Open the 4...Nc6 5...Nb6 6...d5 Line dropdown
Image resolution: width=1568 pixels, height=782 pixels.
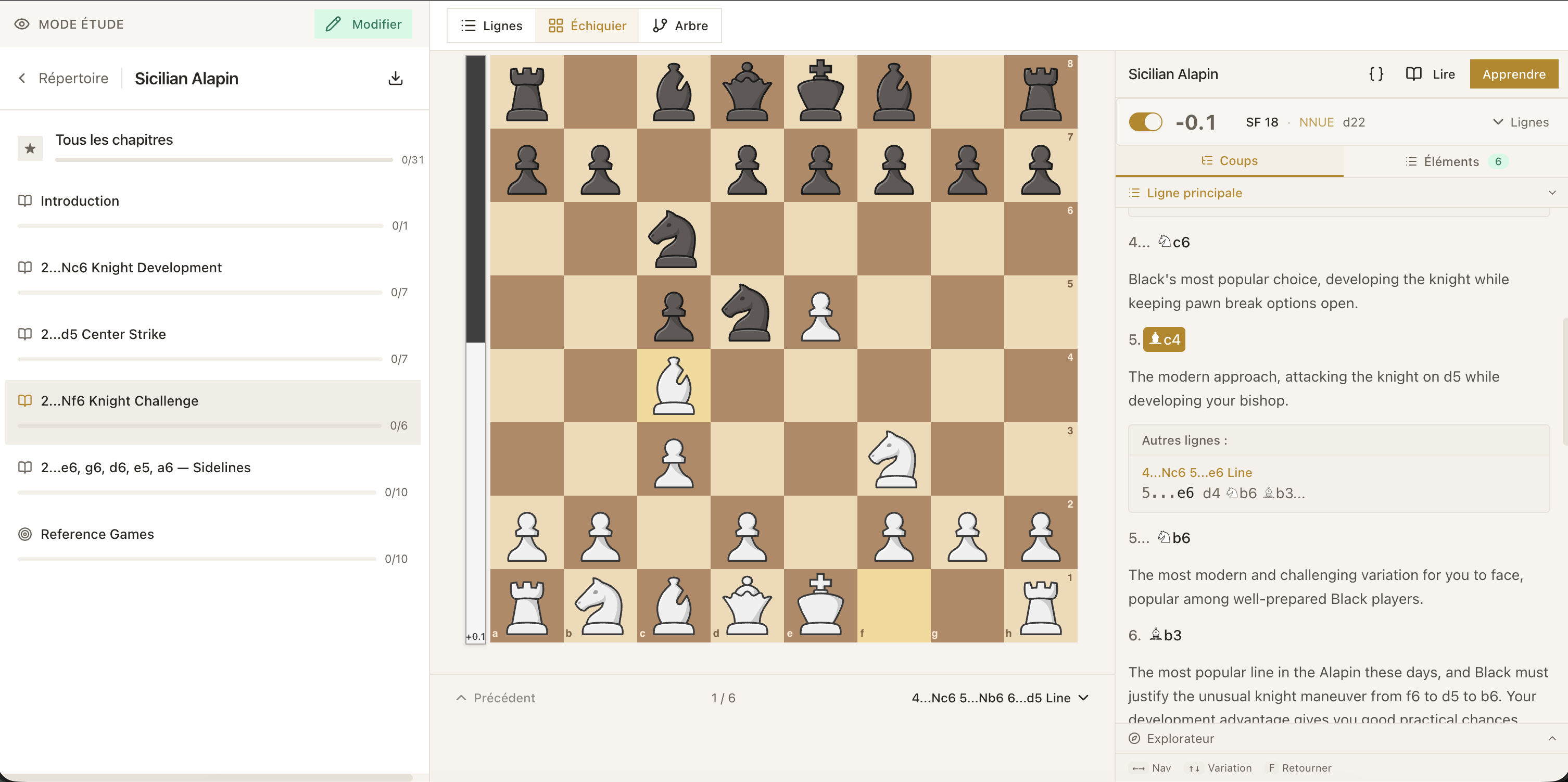1000,698
